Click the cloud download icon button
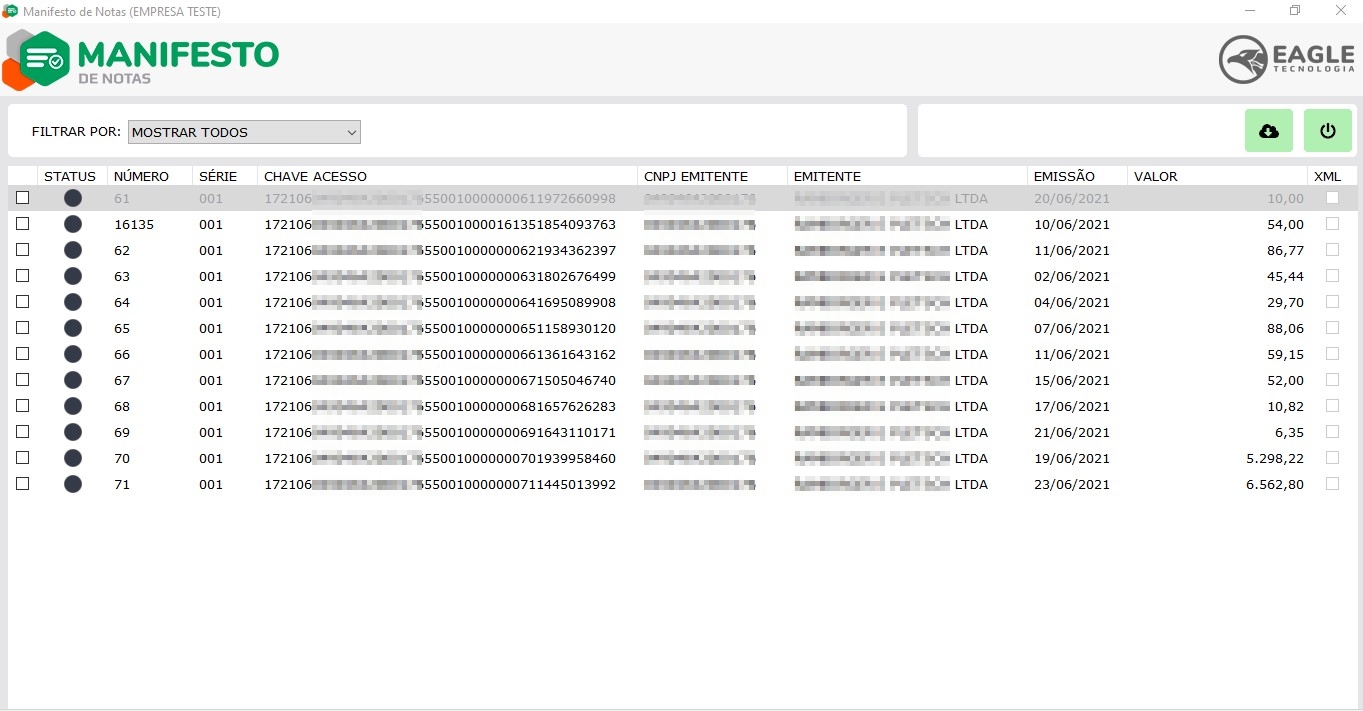The height and width of the screenshot is (711, 1363). click(1268, 131)
